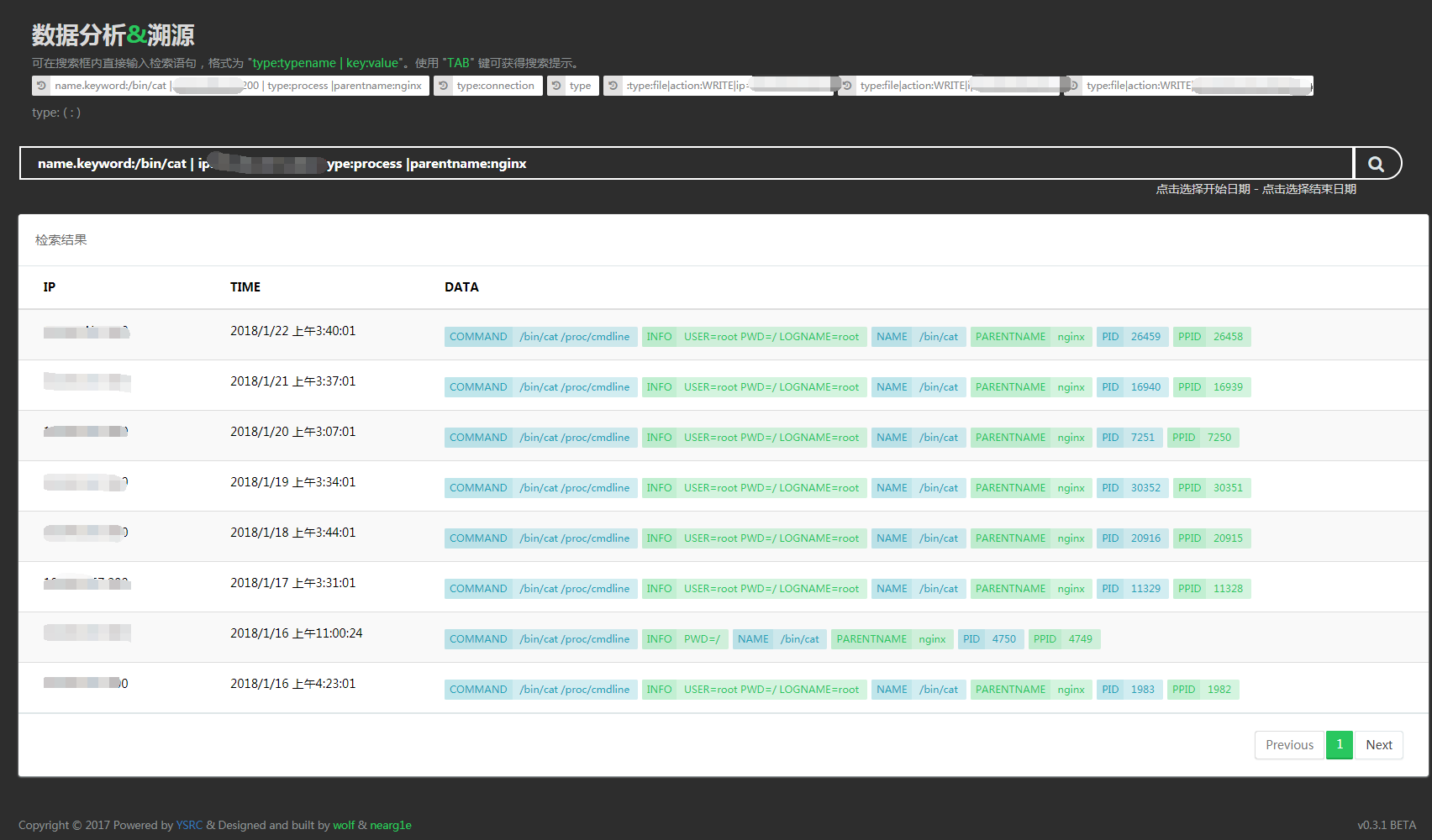Click the 'INFO PWD=/' tag

pyautogui.click(x=685, y=639)
